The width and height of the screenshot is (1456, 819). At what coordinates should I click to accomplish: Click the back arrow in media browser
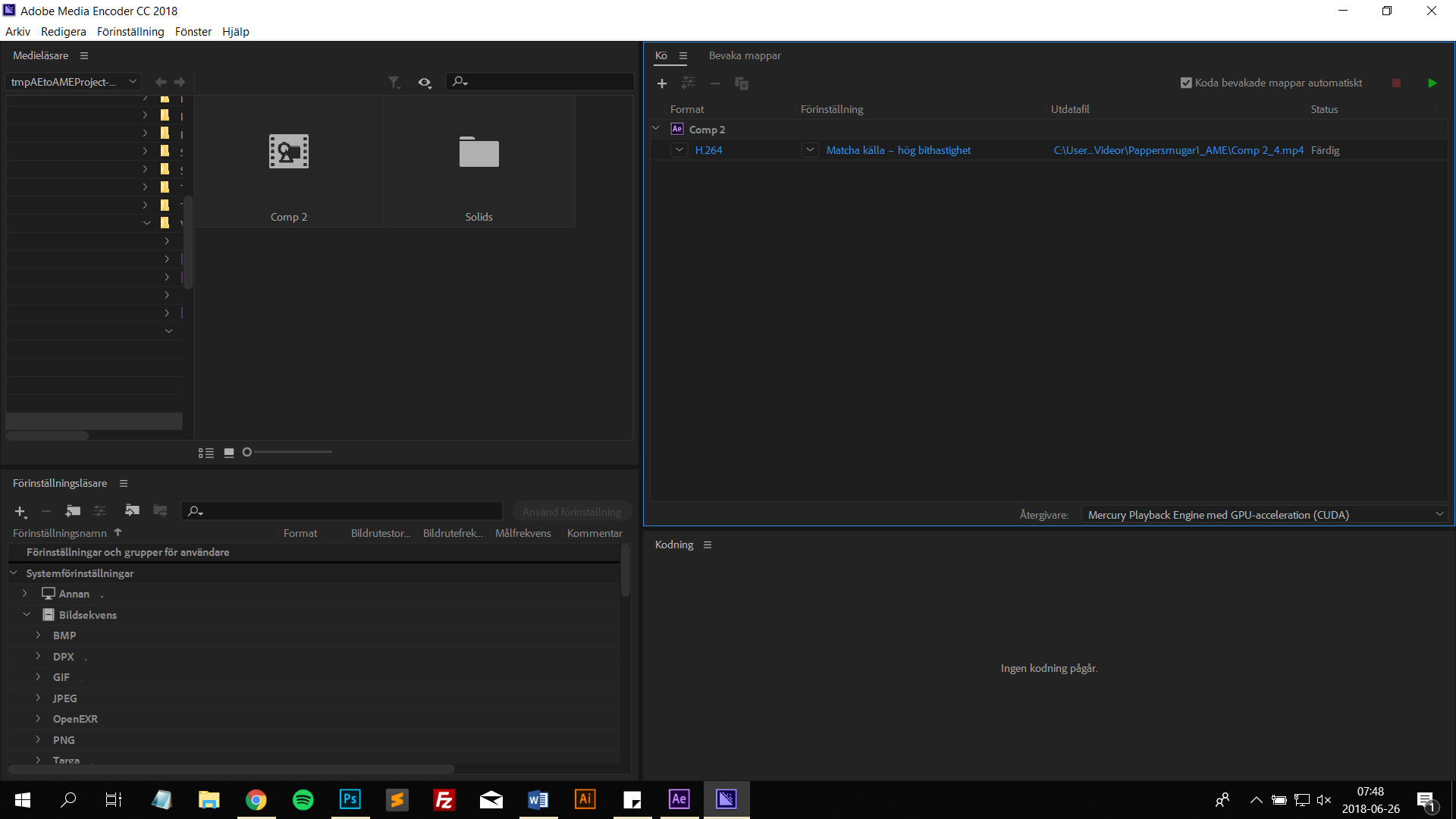pos(161,82)
